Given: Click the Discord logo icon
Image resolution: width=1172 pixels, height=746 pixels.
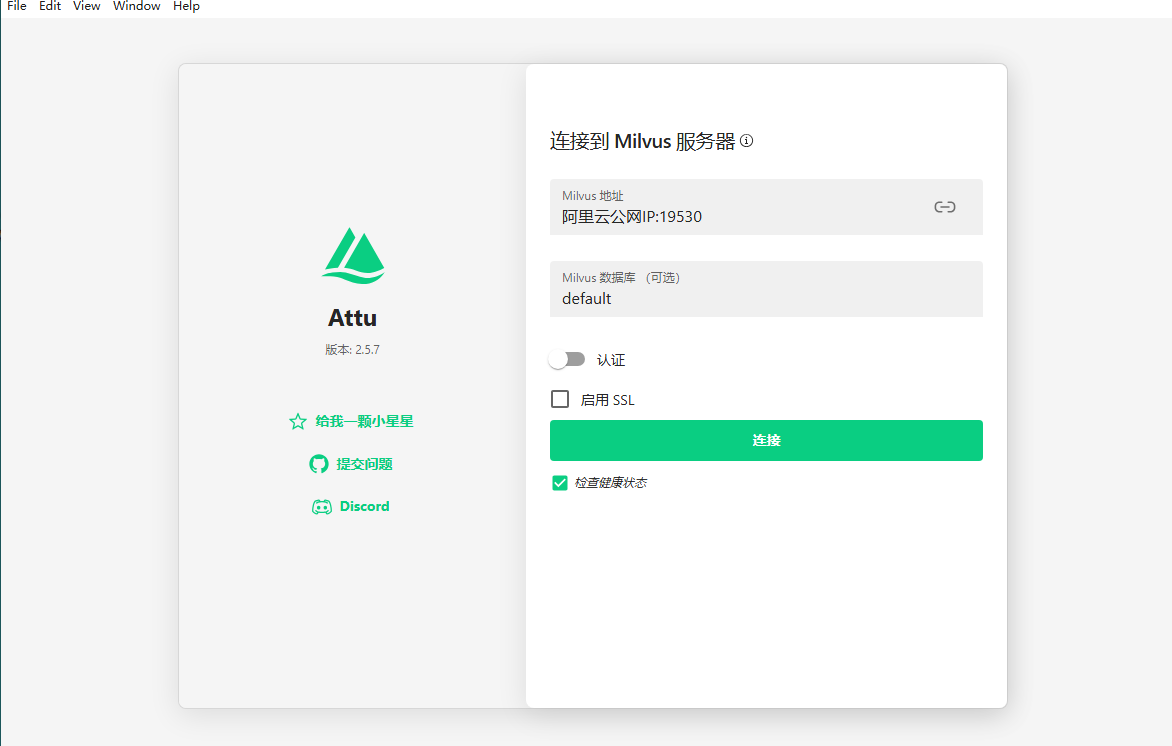Looking at the screenshot, I should click(322, 507).
